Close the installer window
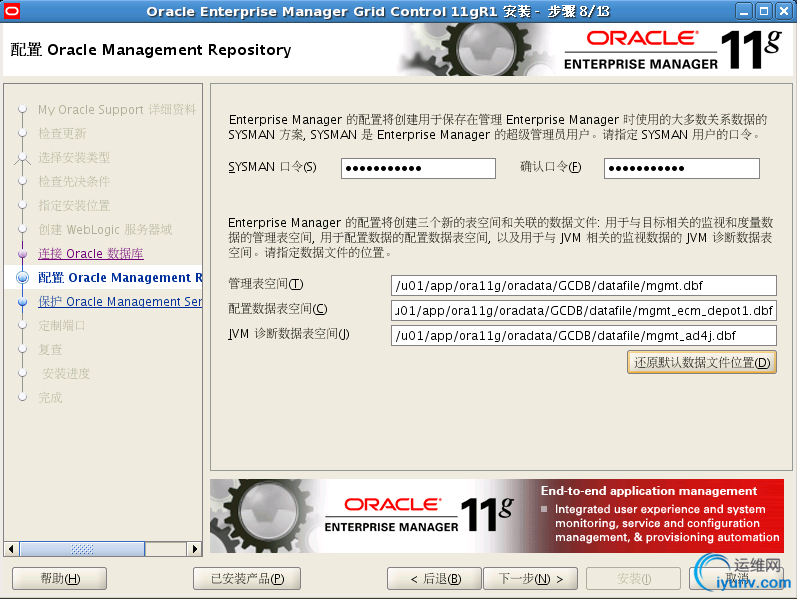 784,11
